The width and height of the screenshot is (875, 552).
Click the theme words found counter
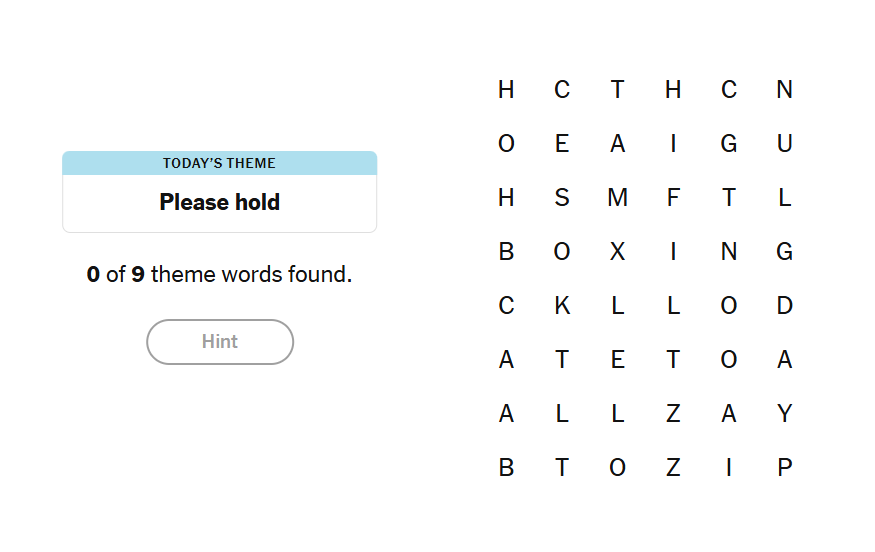coord(219,274)
